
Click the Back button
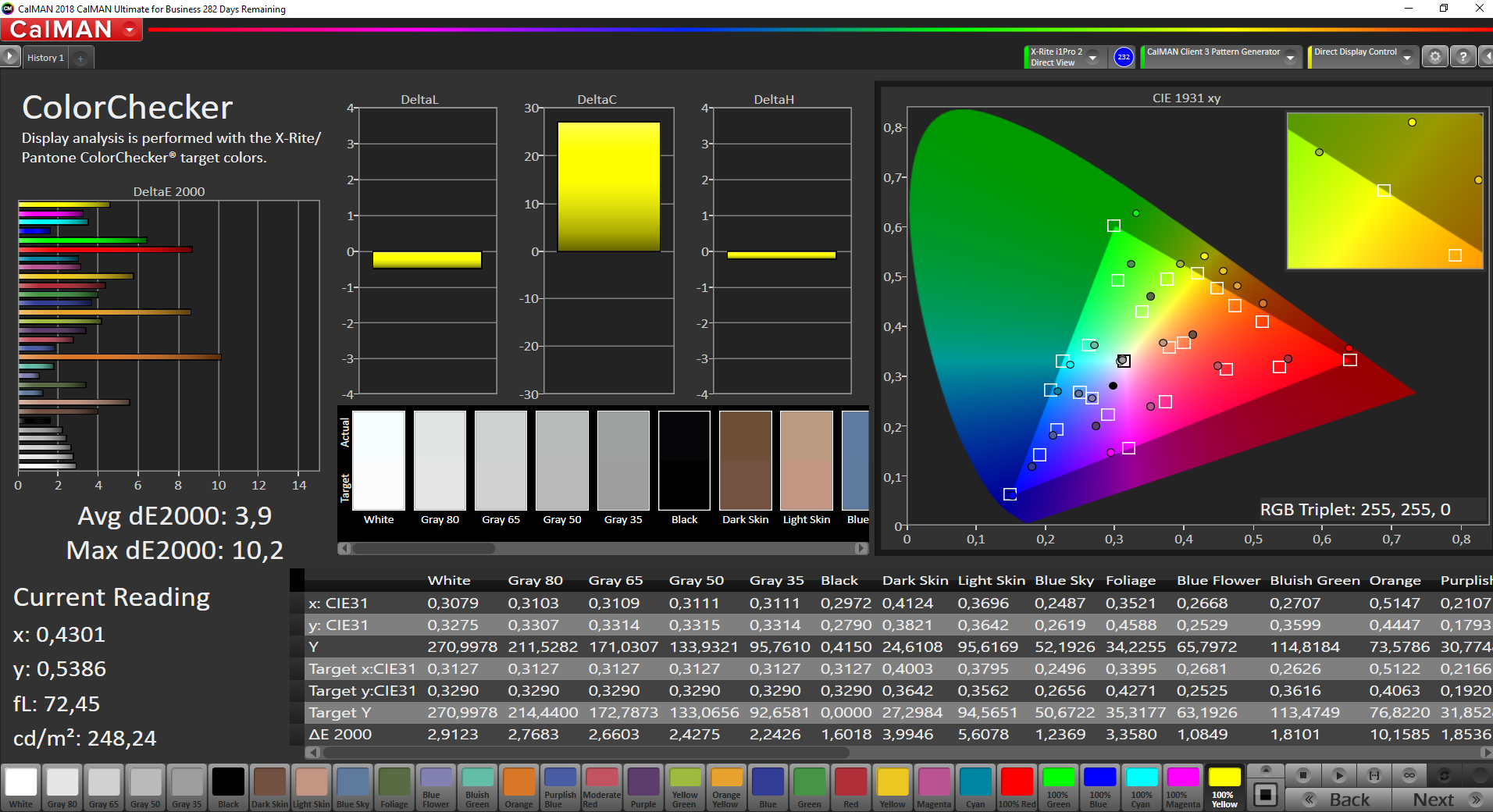pyautogui.click(x=1338, y=800)
